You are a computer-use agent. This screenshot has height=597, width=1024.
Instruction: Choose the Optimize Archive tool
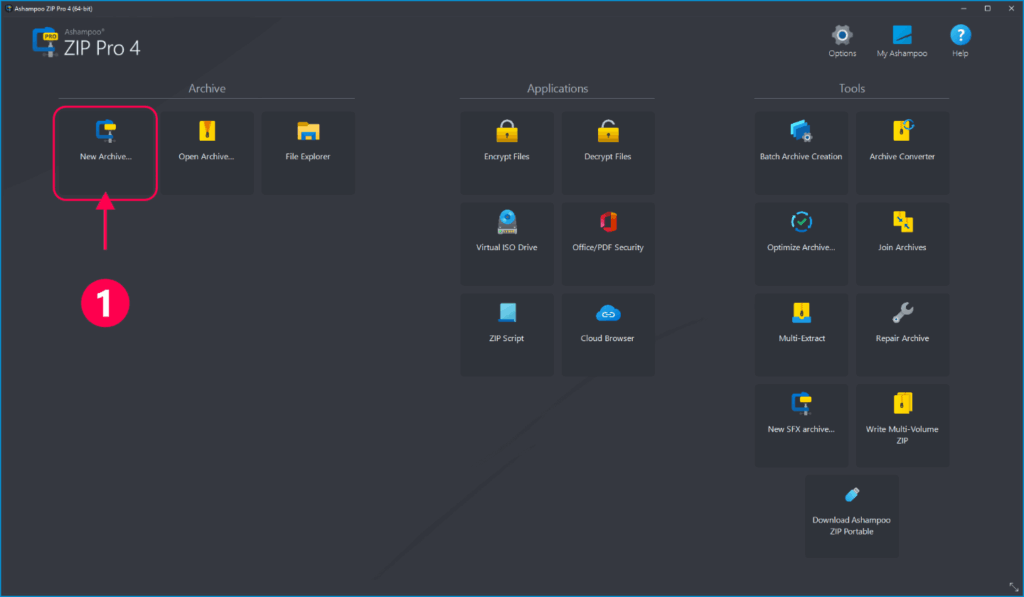coord(801,244)
